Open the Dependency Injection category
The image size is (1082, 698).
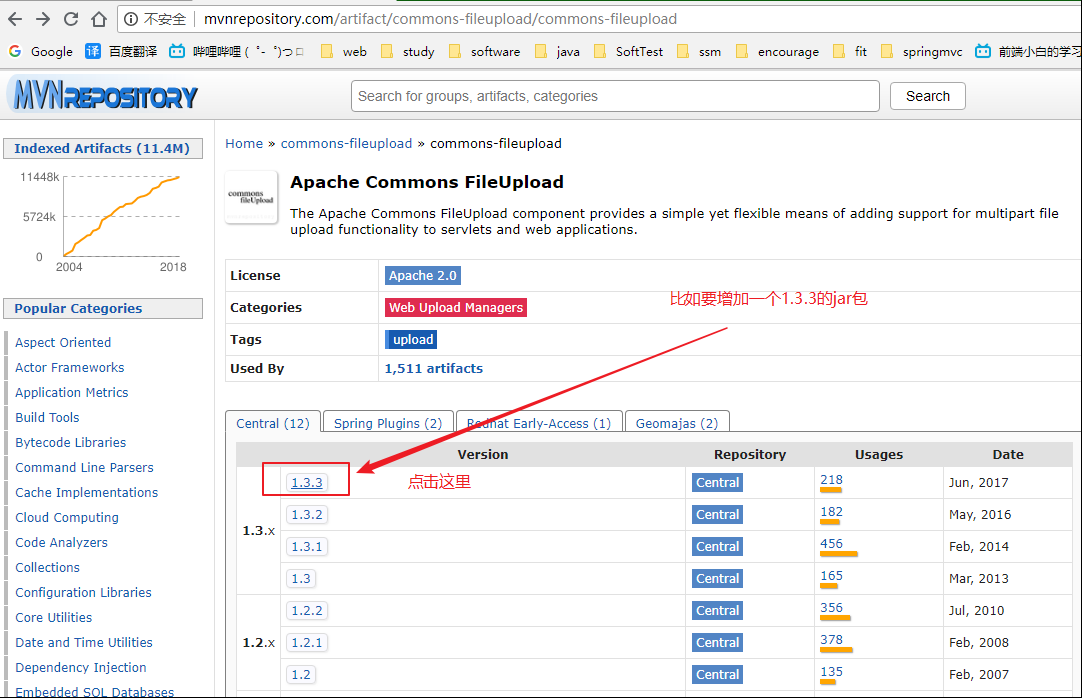point(81,668)
